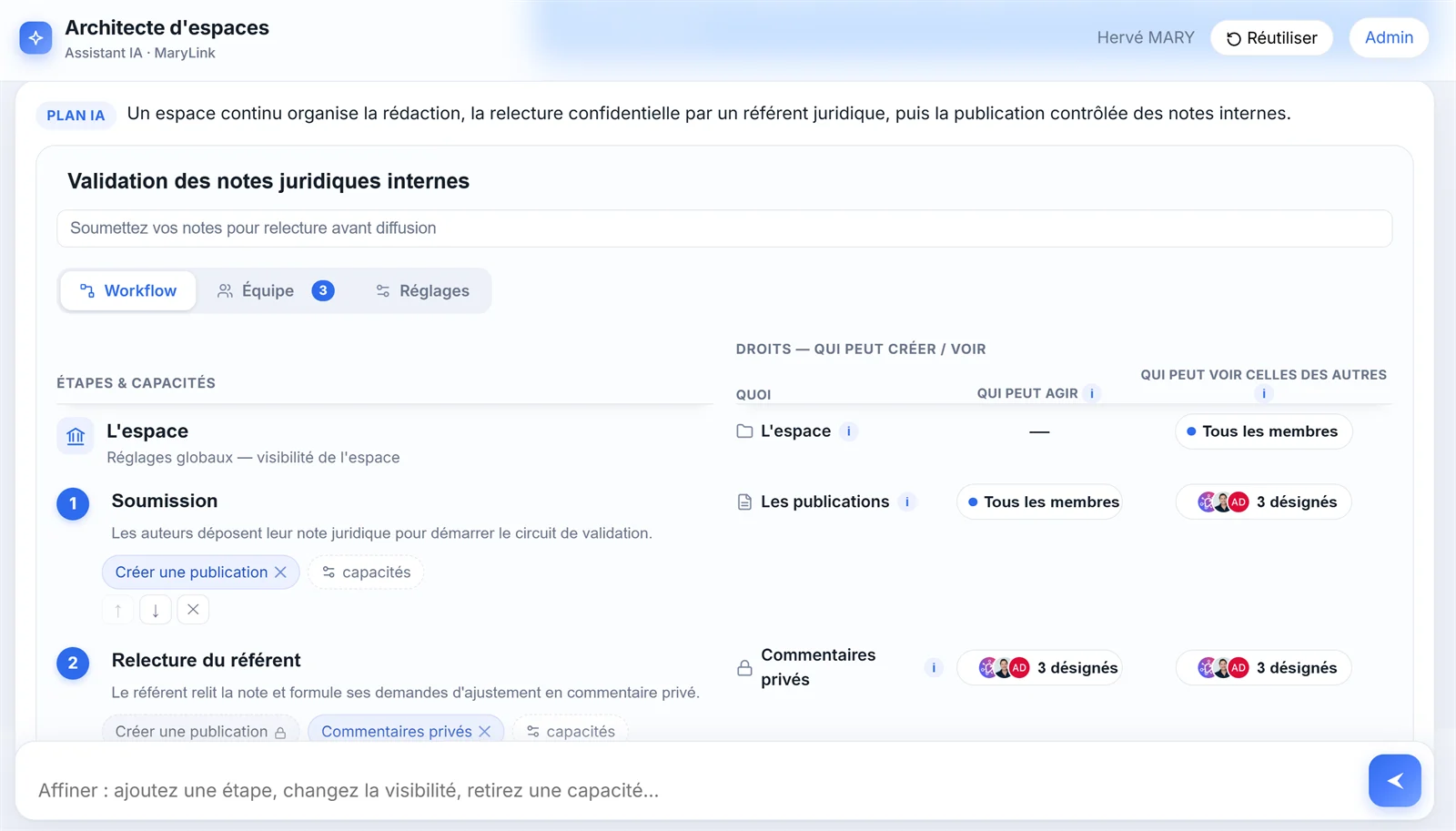This screenshot has width=1456, height=831.
Task: Open Tous les membres selector for L'espace visibility
Action: click(1263, 431)
